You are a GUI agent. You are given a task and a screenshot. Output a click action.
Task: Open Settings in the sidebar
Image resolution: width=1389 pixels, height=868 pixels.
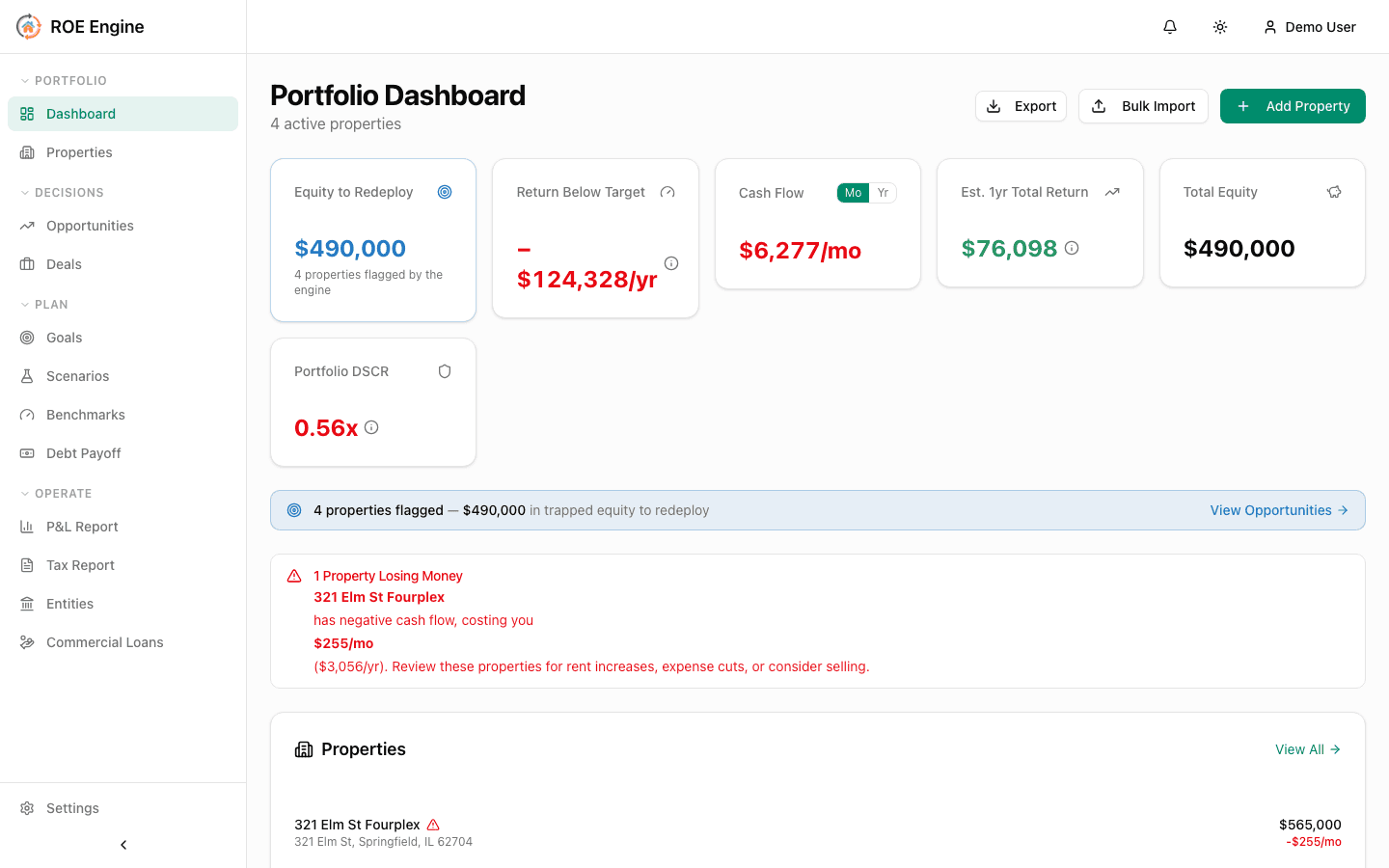click(x=123, y=808)
